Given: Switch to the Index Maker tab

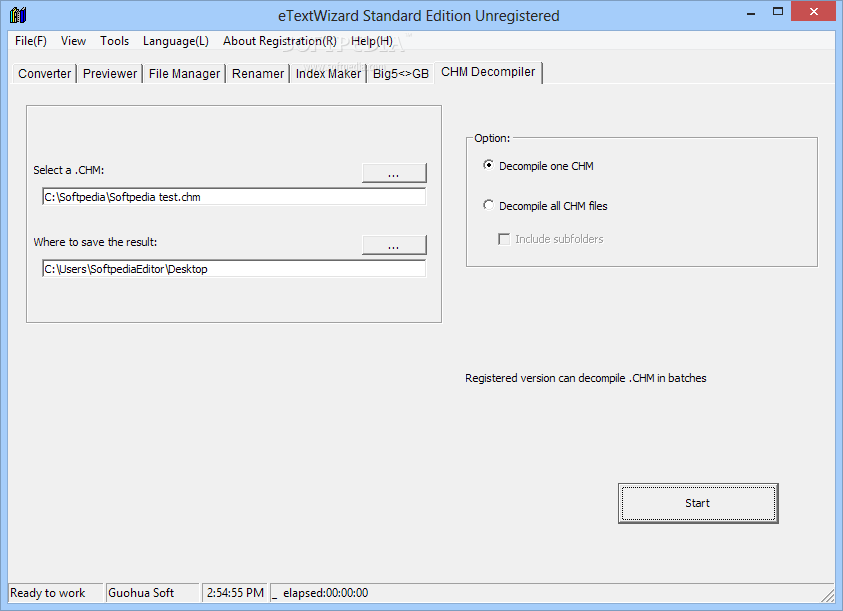Looking at the screenshot, I should pos(328,74).
